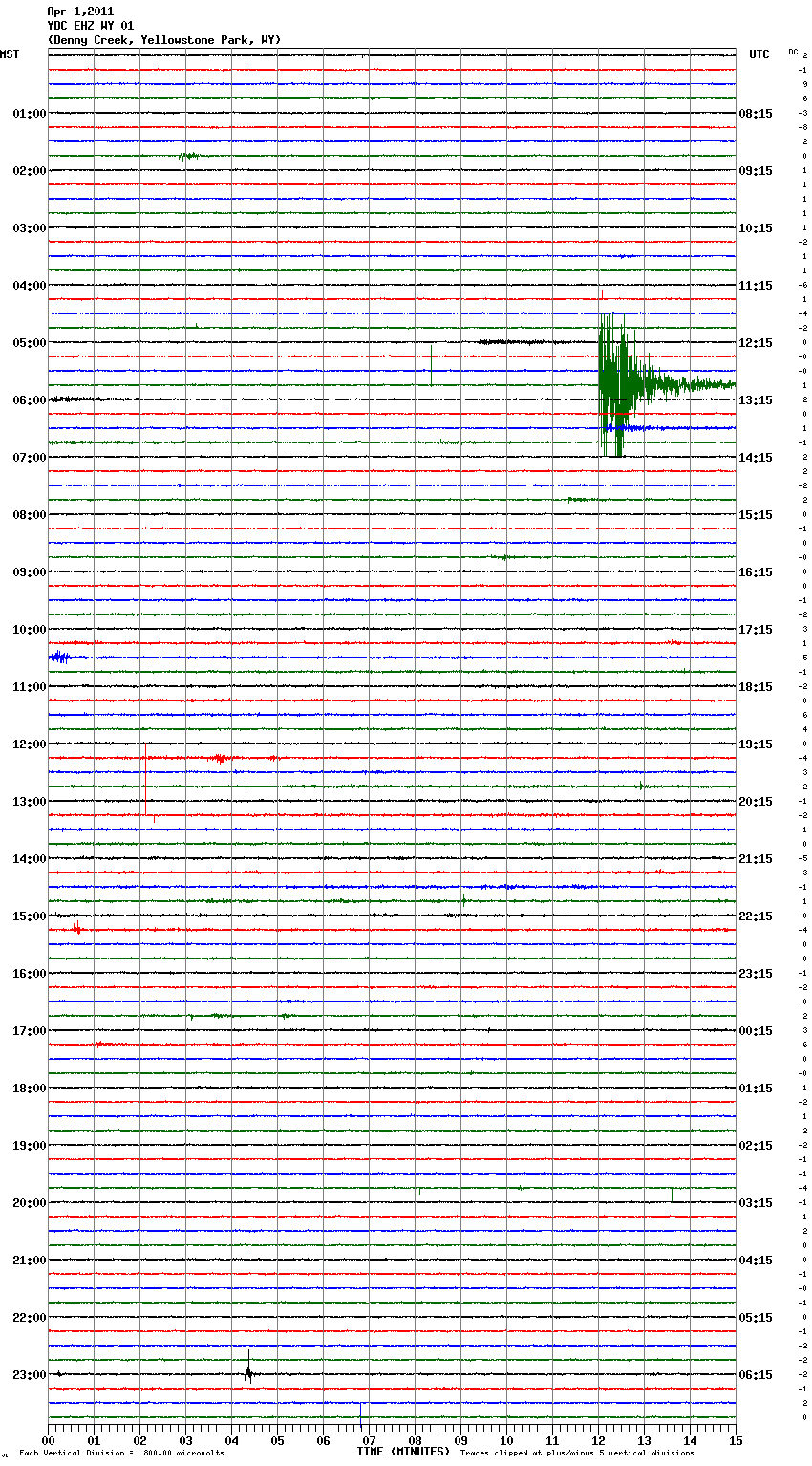Viewport: 812px width, 1466px height.
Task: Click the tall red vertical spike below 12:00
Action: pyautogui.click(x=145, y=779)
